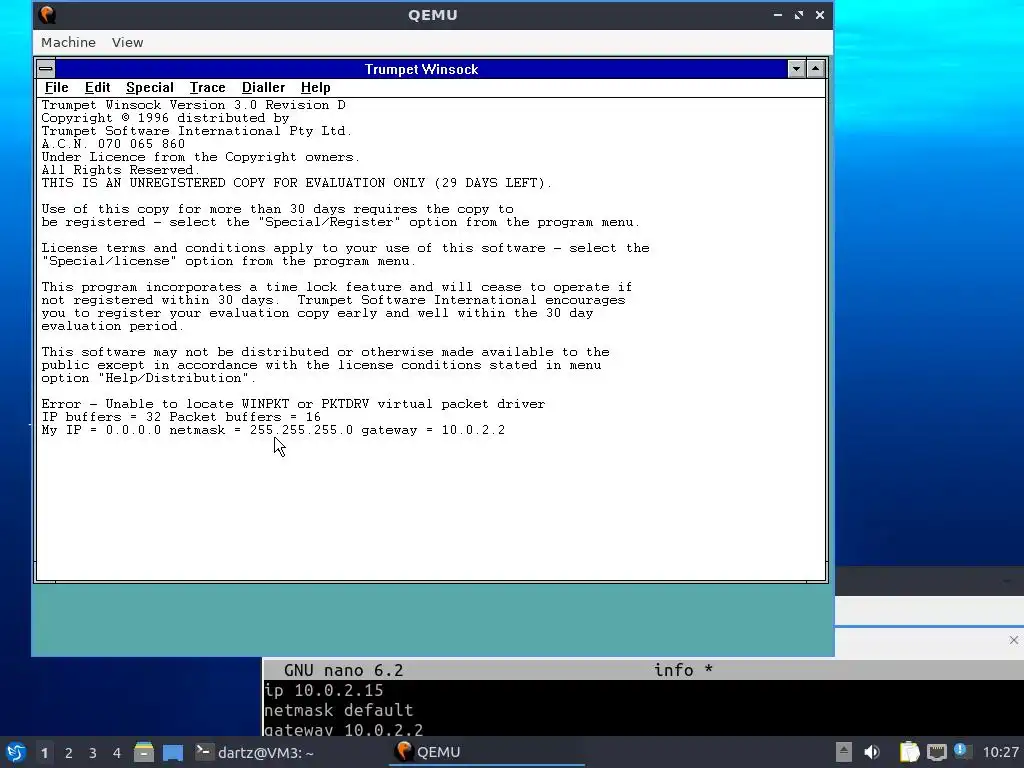Click the update notification tray icon
The height and width of the screenshot is (768, 1024).
[x=962, y=751]
